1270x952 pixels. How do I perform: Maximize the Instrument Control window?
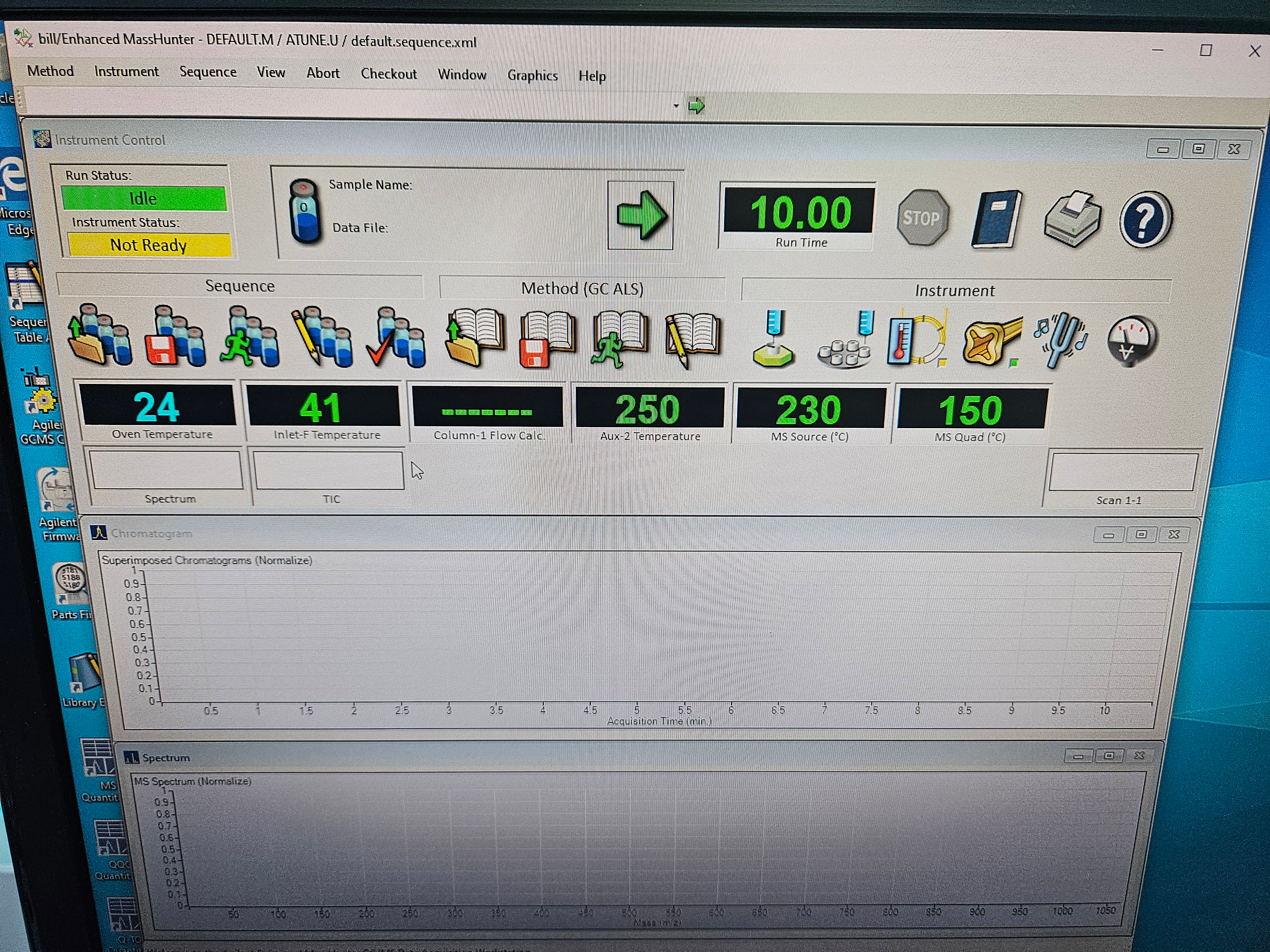(1198, 149)
